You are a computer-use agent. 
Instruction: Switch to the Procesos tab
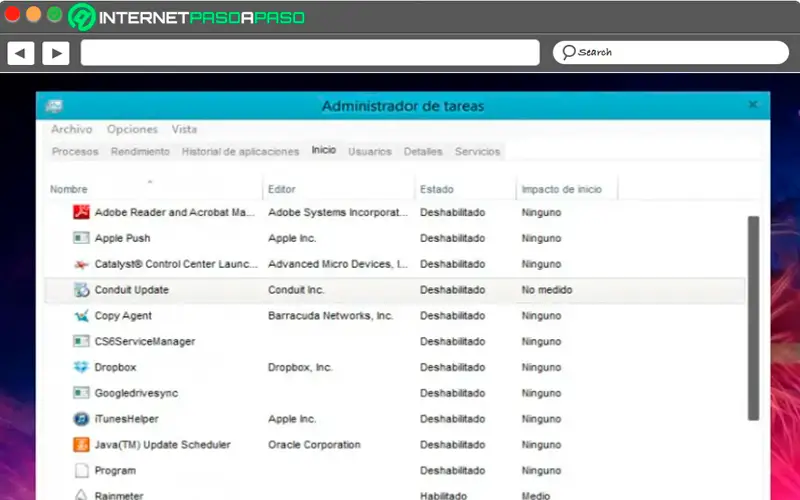[x=75, y=152]
